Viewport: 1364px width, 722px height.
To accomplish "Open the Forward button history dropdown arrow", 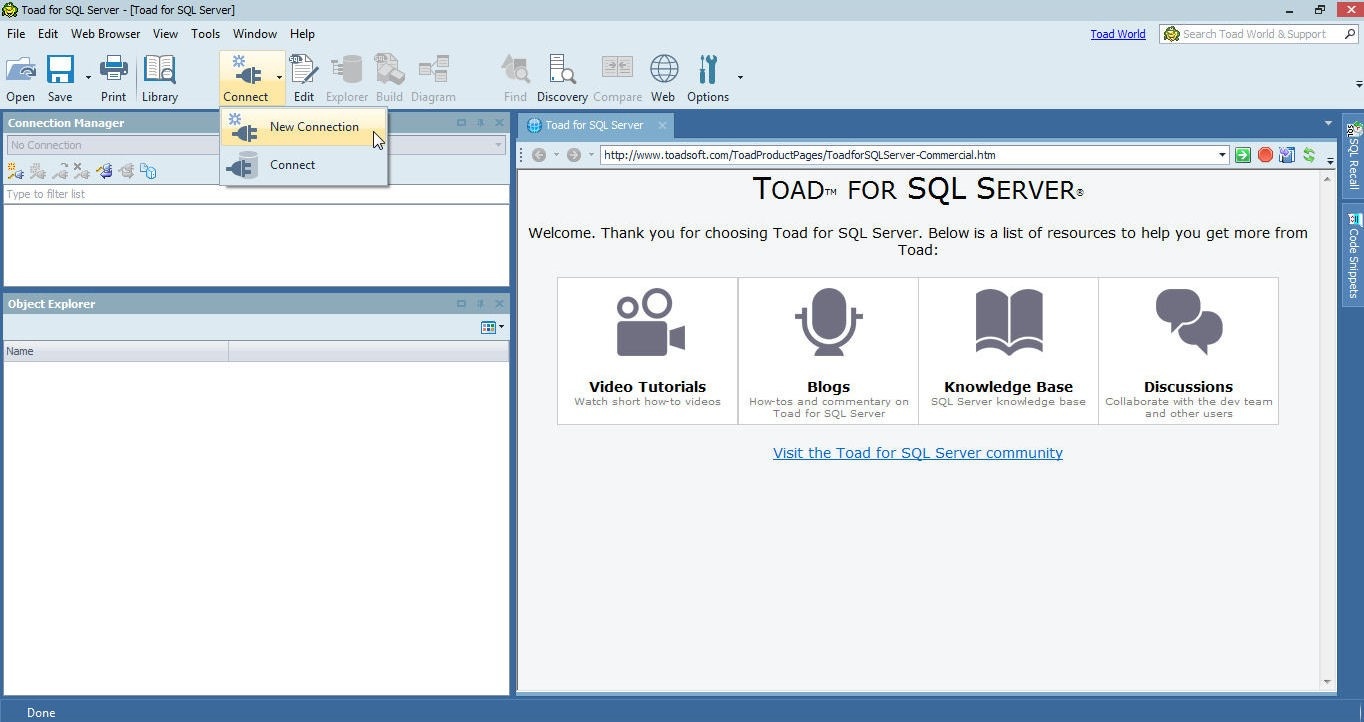I will click(591, 155).
